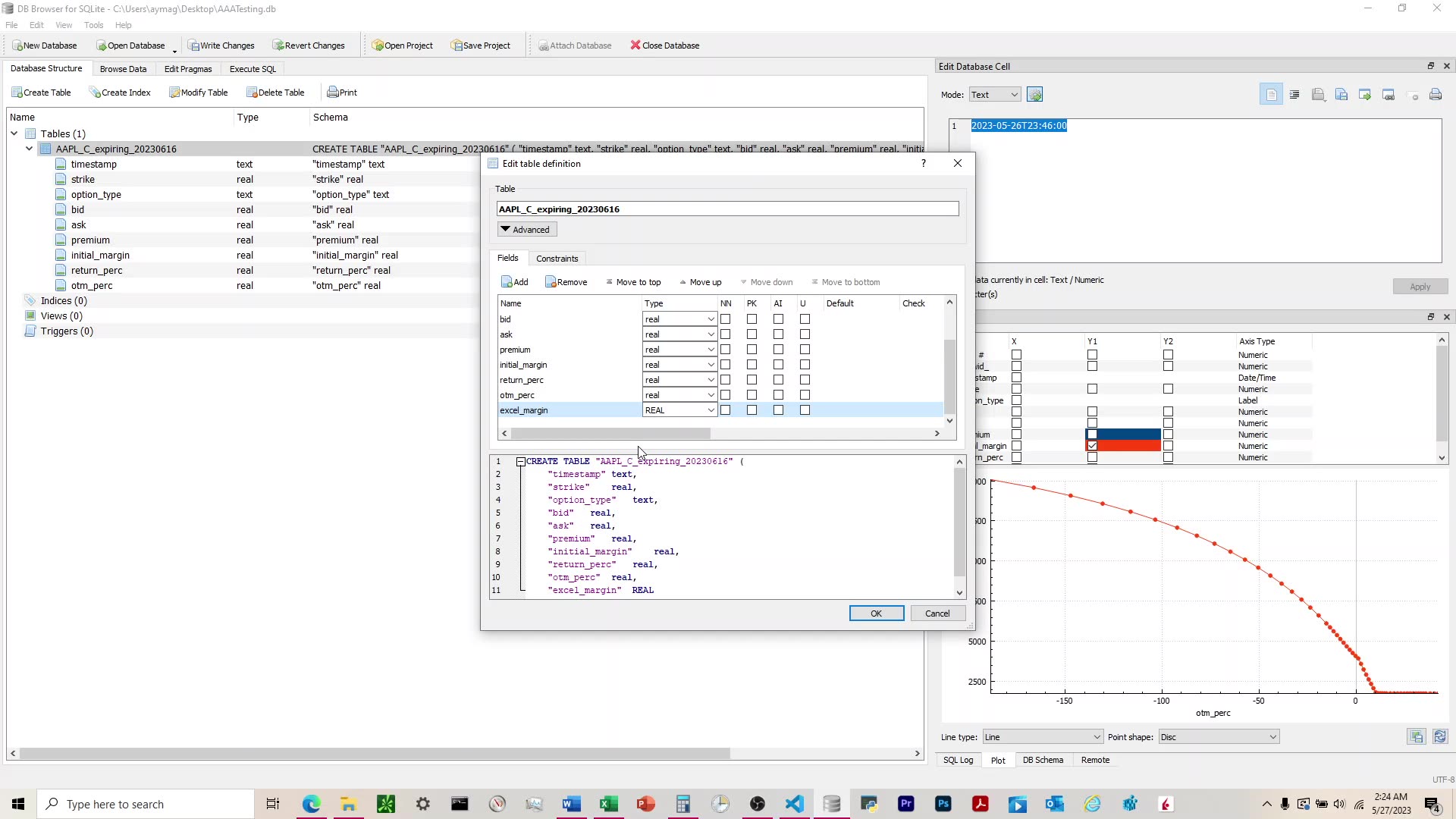The height and width of the screenshot is (819, 1456).
Task: Click the Write Changes toolbar button
Action: (x=221, y=45)
